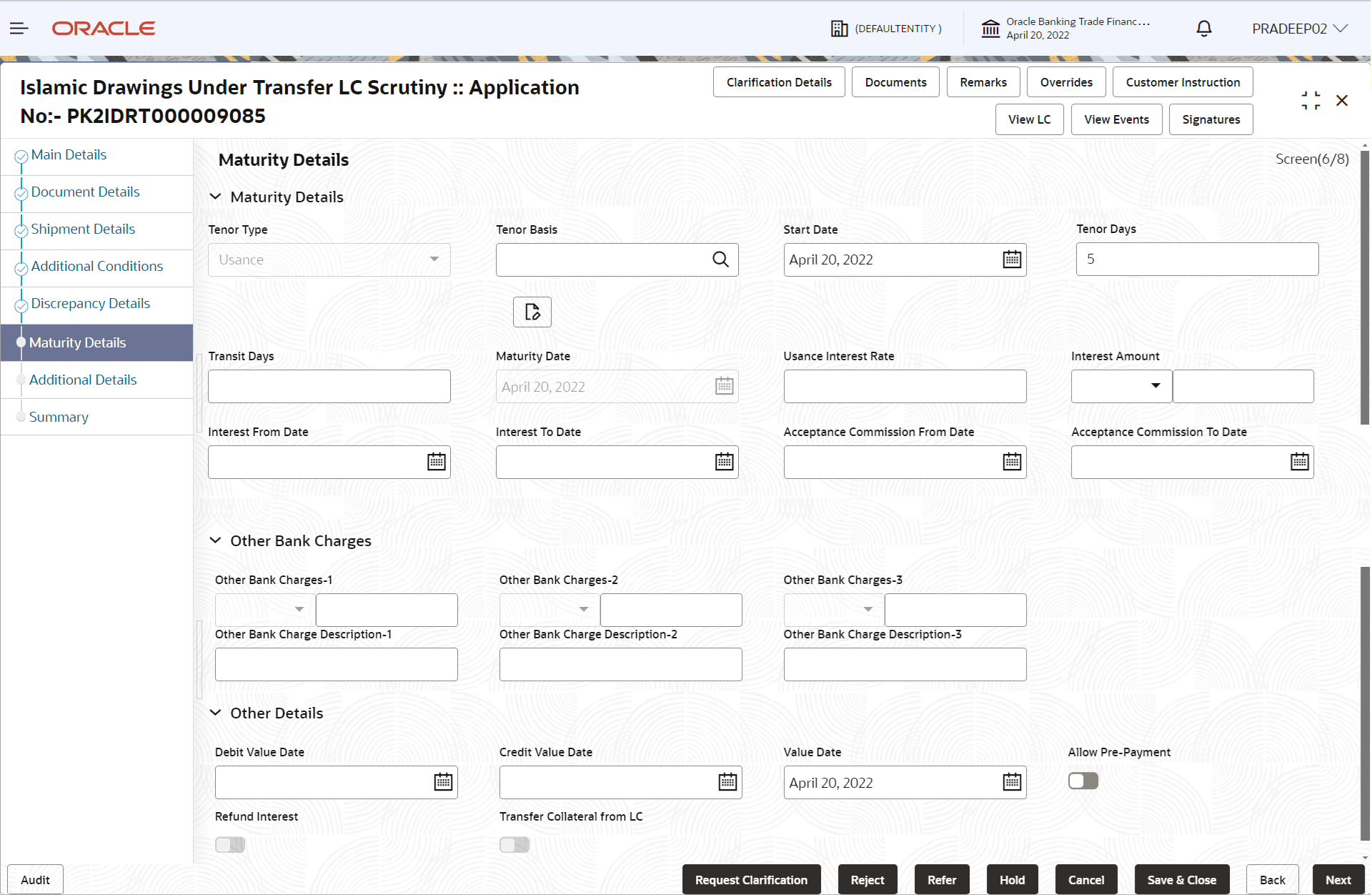The height and width of the screenshot is (895, 1372).
Task: Open the Value Date calendar icon
Action: tap(1012, 782)
